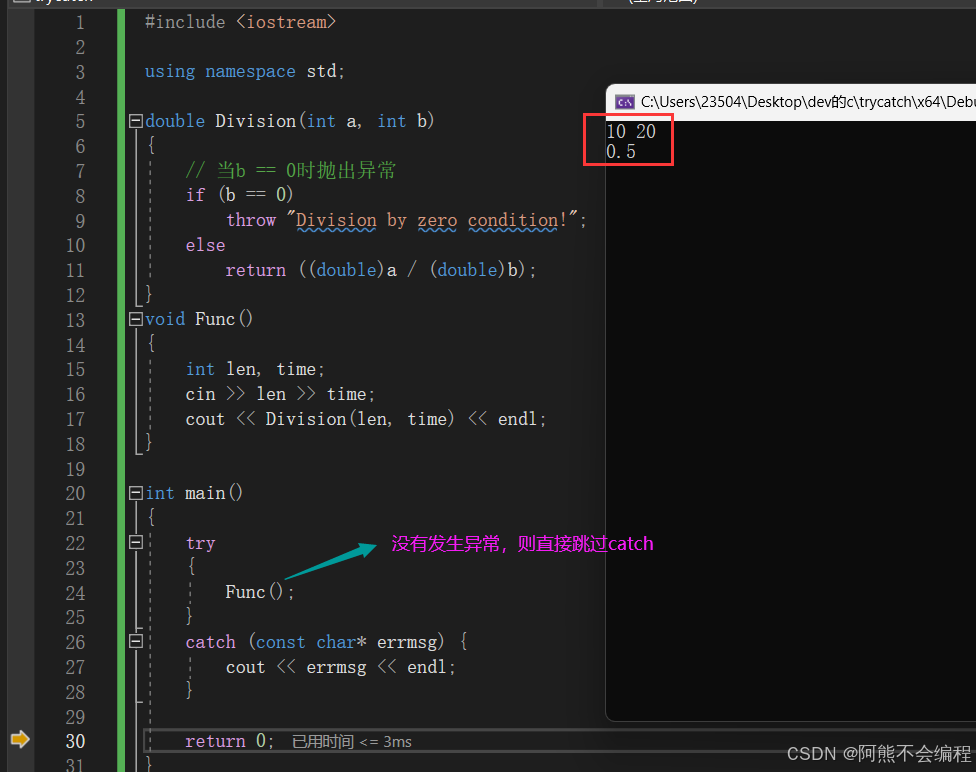Click 'cout << errmsg << endl;' line
This screenshot has width=976, height=772.
(340, 667)
